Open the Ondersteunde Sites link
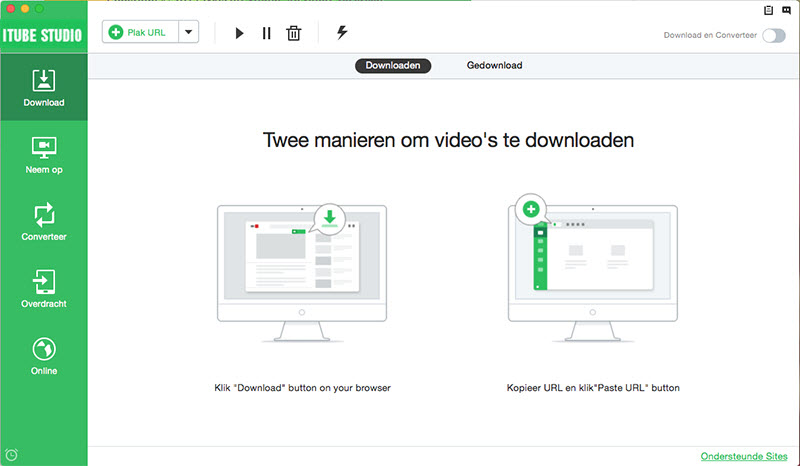 [x=744, y=456]
